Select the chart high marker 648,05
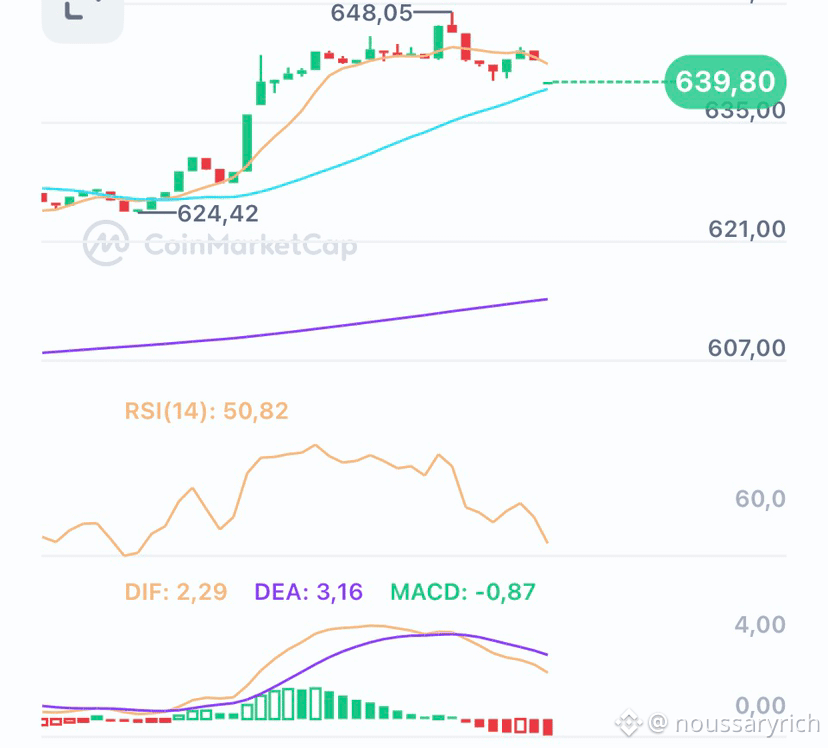Screen dimensions: 828x748 click(371, 13)
